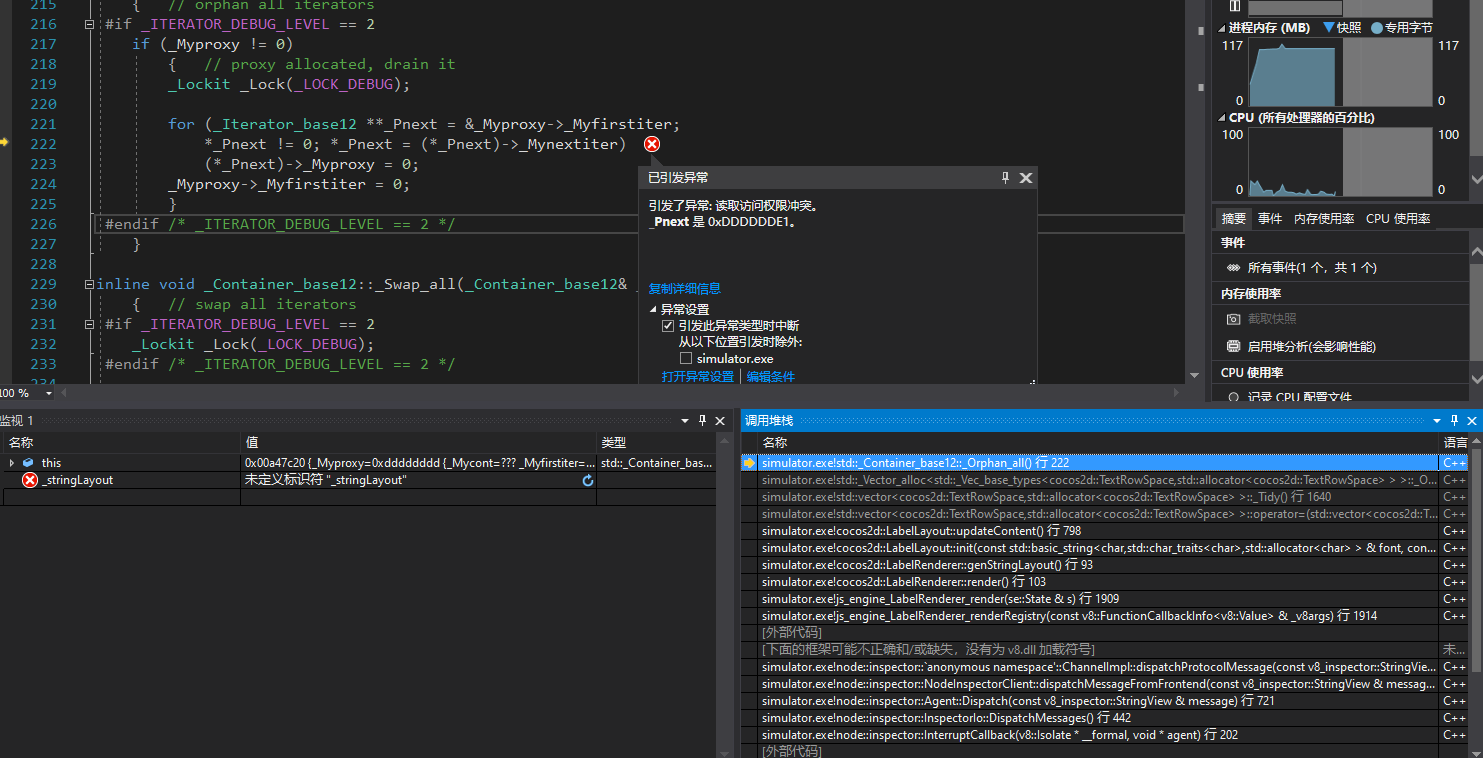The height and width of the screenshot is (758, 1483).
Task: Click the disabled 截取快照 button label
Action: tap(1272, 319)
